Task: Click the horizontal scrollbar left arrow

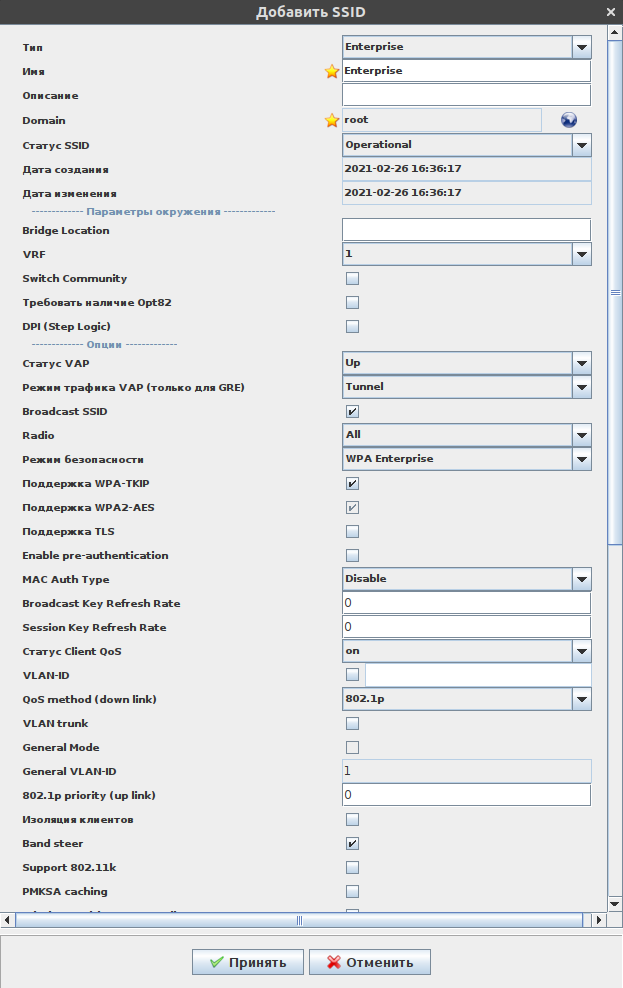Action: 7,920
